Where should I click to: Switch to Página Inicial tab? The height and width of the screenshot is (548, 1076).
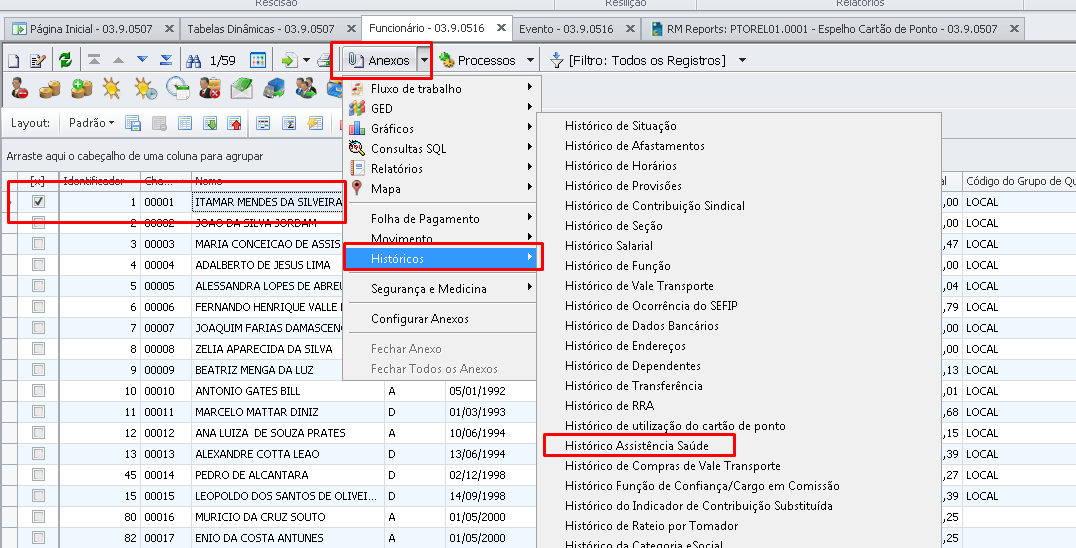pos(91,29)
